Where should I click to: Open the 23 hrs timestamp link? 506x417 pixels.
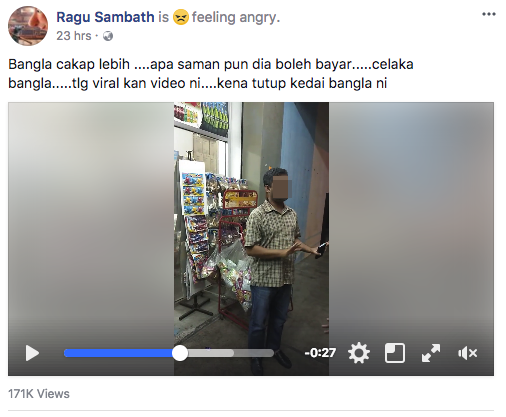[74, 36]
